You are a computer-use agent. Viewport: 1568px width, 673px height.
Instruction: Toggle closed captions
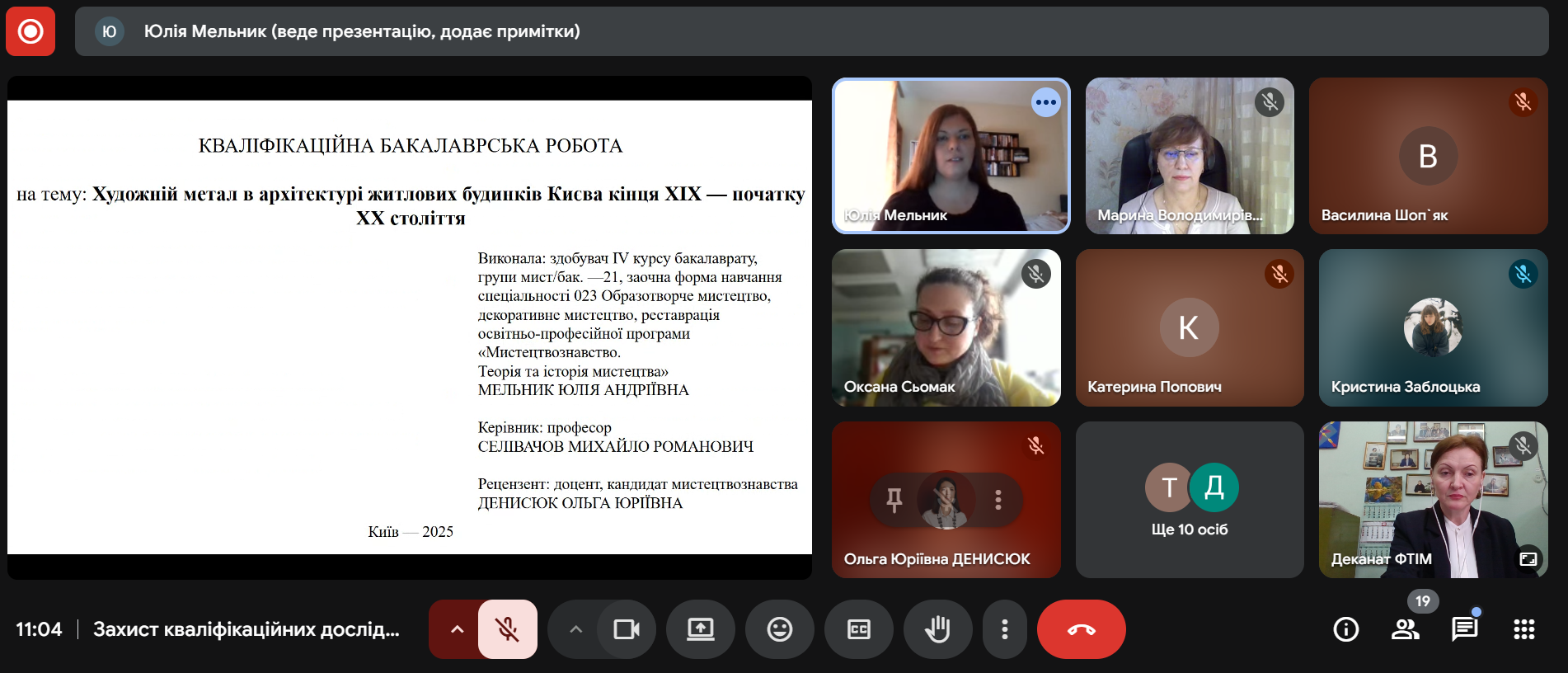[x=858, y=629]
